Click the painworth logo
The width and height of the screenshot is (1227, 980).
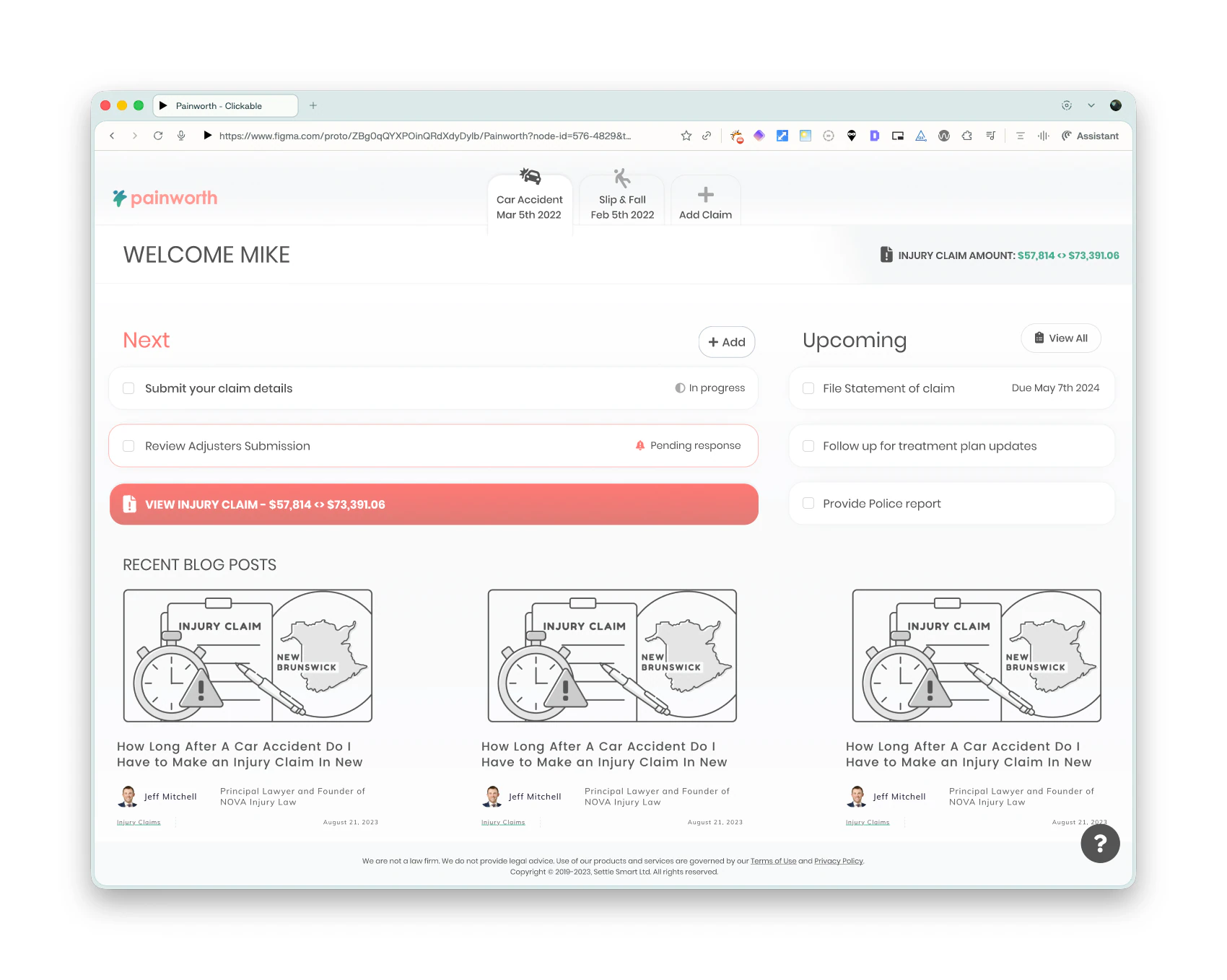click(165, 198)
